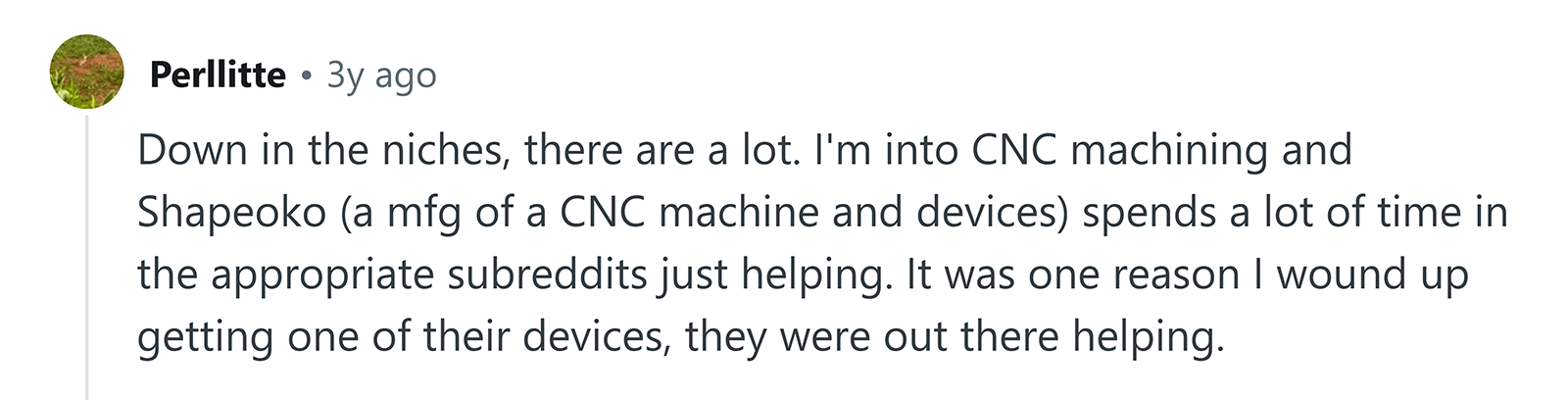Click the "3y ago" comment timestamp
Screen dimensions: 1568x400
(381, 75)
